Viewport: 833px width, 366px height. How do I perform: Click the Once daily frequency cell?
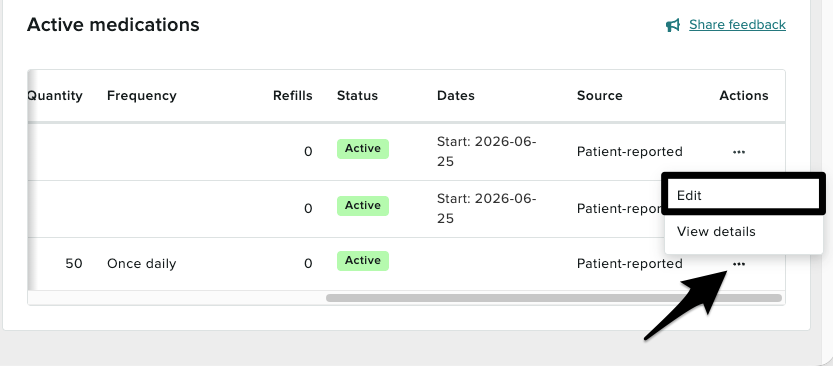pos(141,263)
